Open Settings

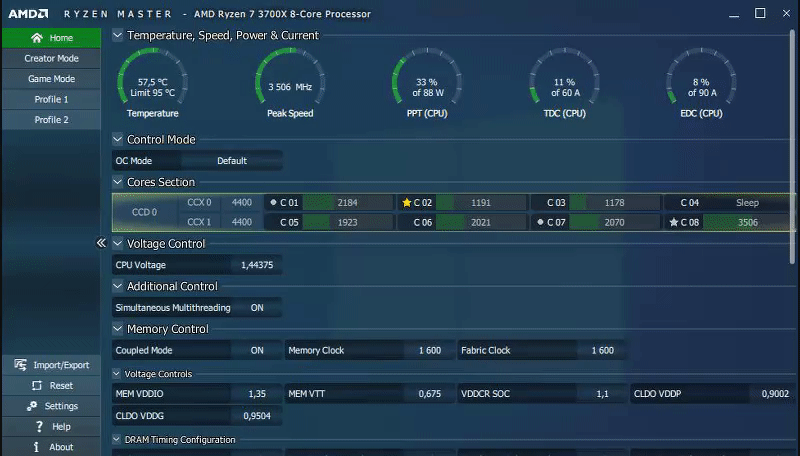click(52, 406)
